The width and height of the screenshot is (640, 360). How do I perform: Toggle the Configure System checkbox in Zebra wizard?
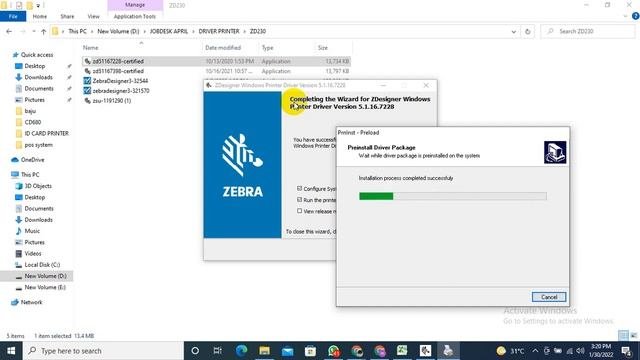[300, 189]
